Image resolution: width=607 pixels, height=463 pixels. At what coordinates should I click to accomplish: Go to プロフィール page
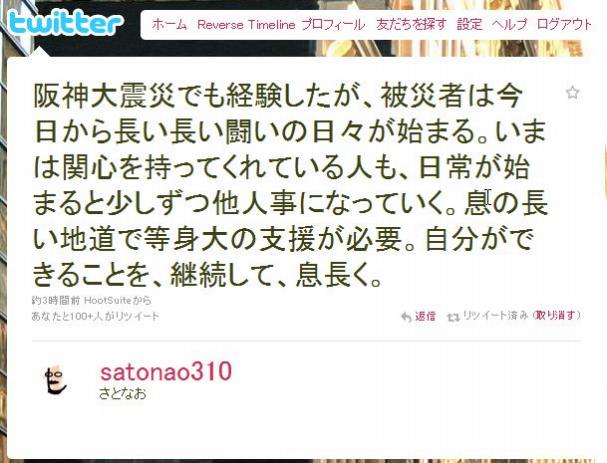point(333,25)
